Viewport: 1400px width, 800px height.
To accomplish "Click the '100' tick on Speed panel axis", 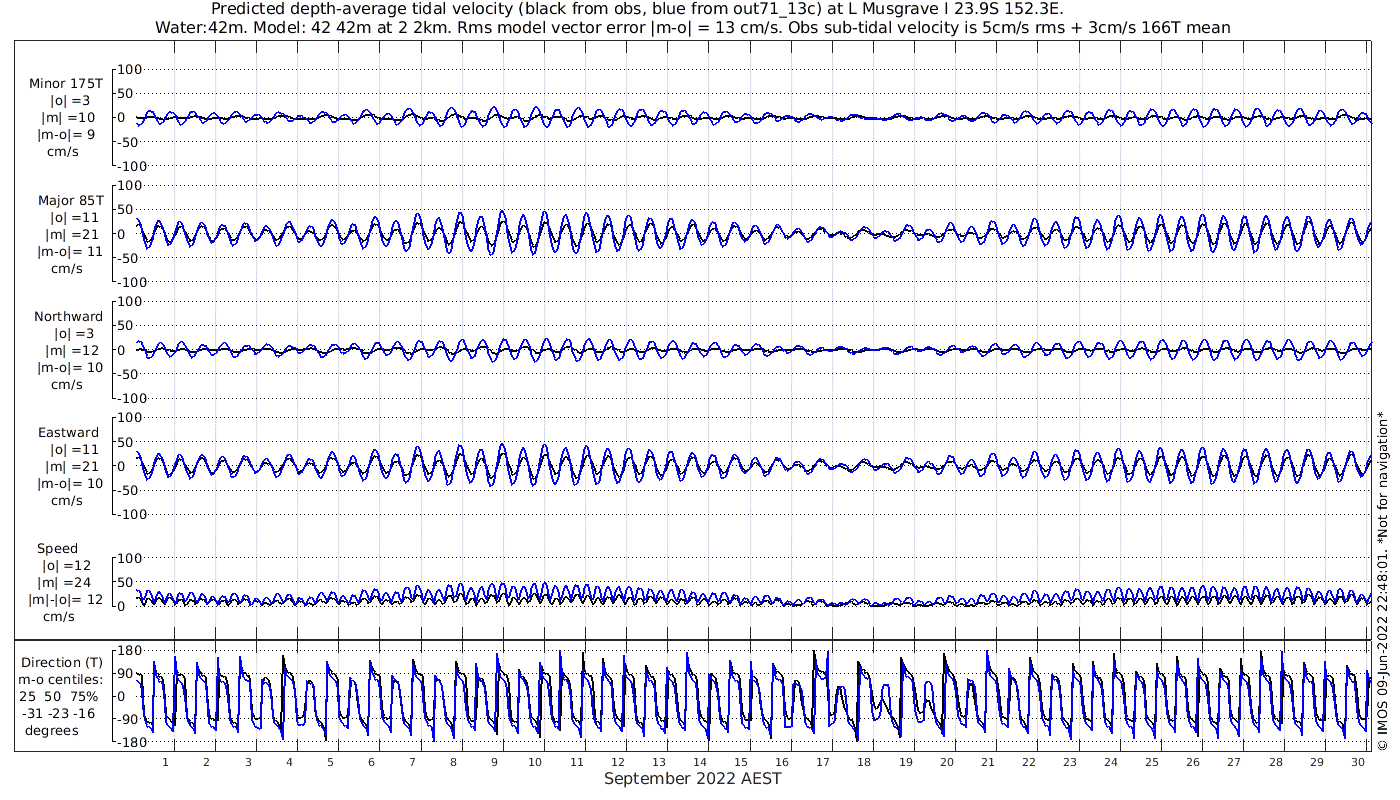I will (x=131, y=558).
